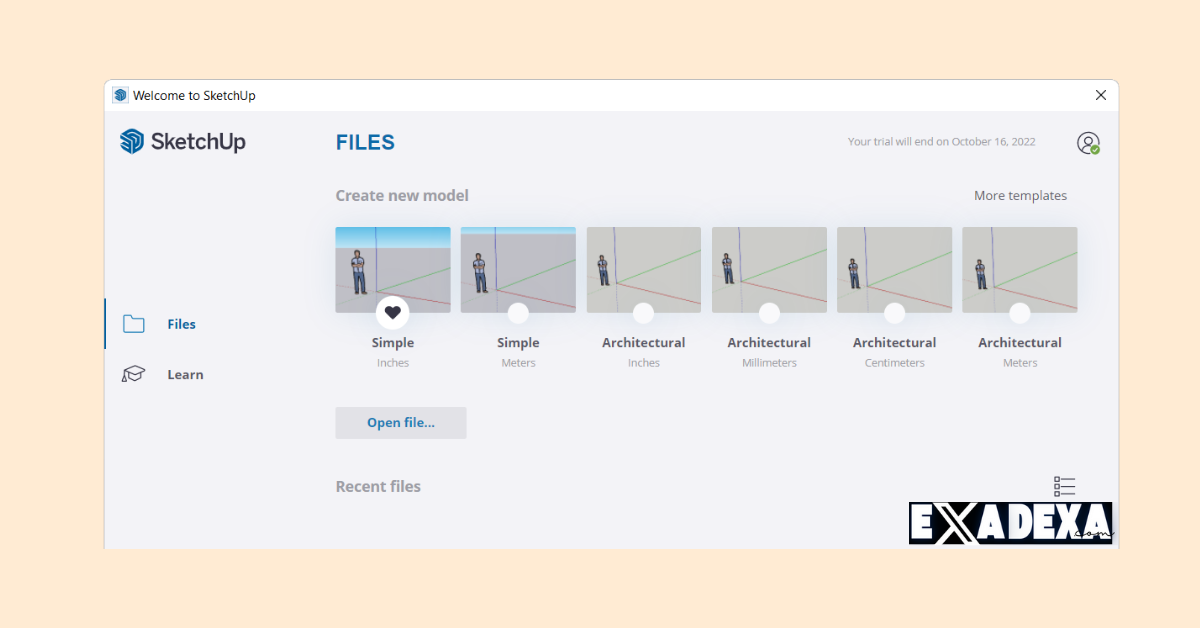Create model from Simple Meters thumbnail
Screen dimensions: 1200x628
518,265
